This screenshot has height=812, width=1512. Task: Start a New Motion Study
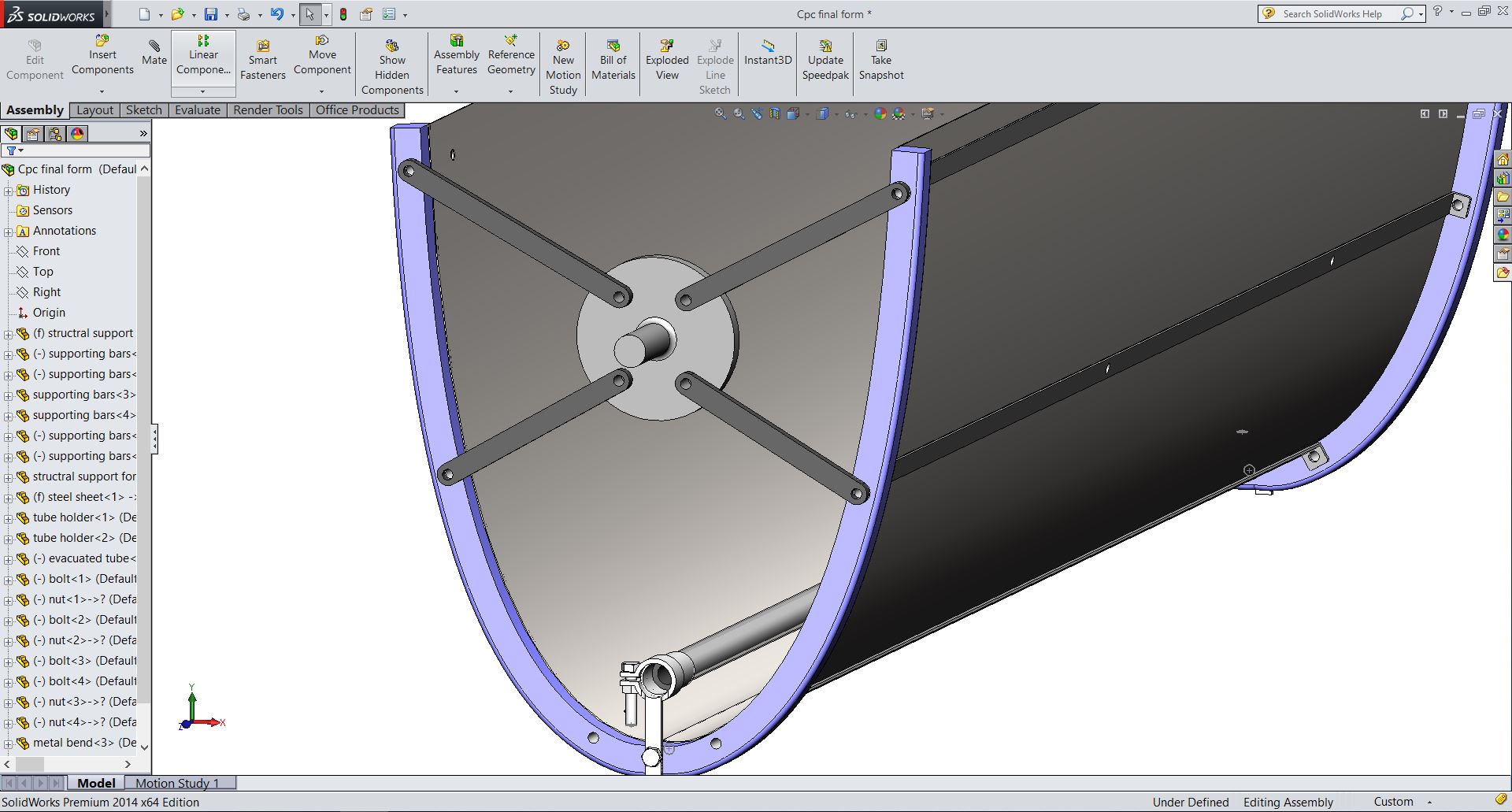(563, 67)
